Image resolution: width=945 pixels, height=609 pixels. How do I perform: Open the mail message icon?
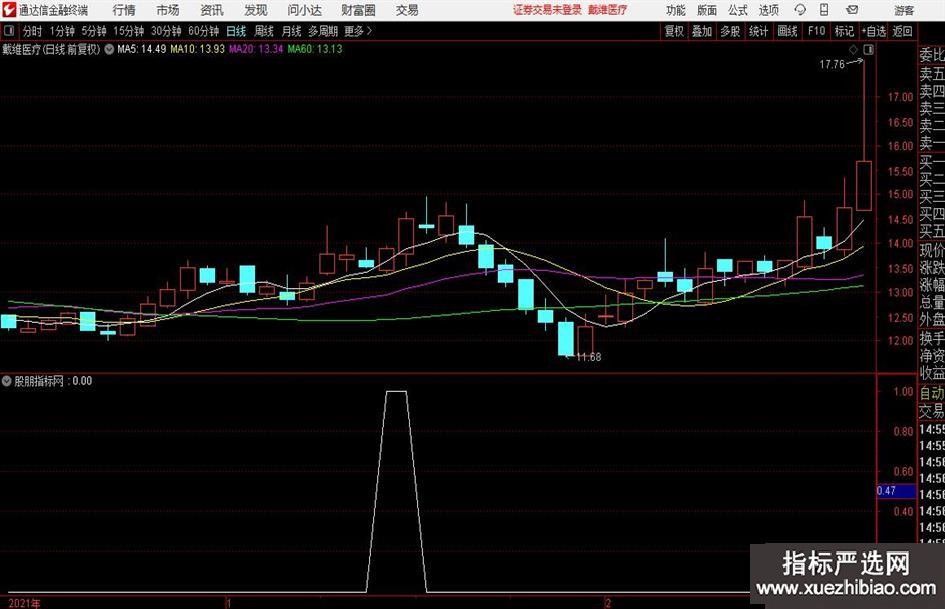point(852,10)
